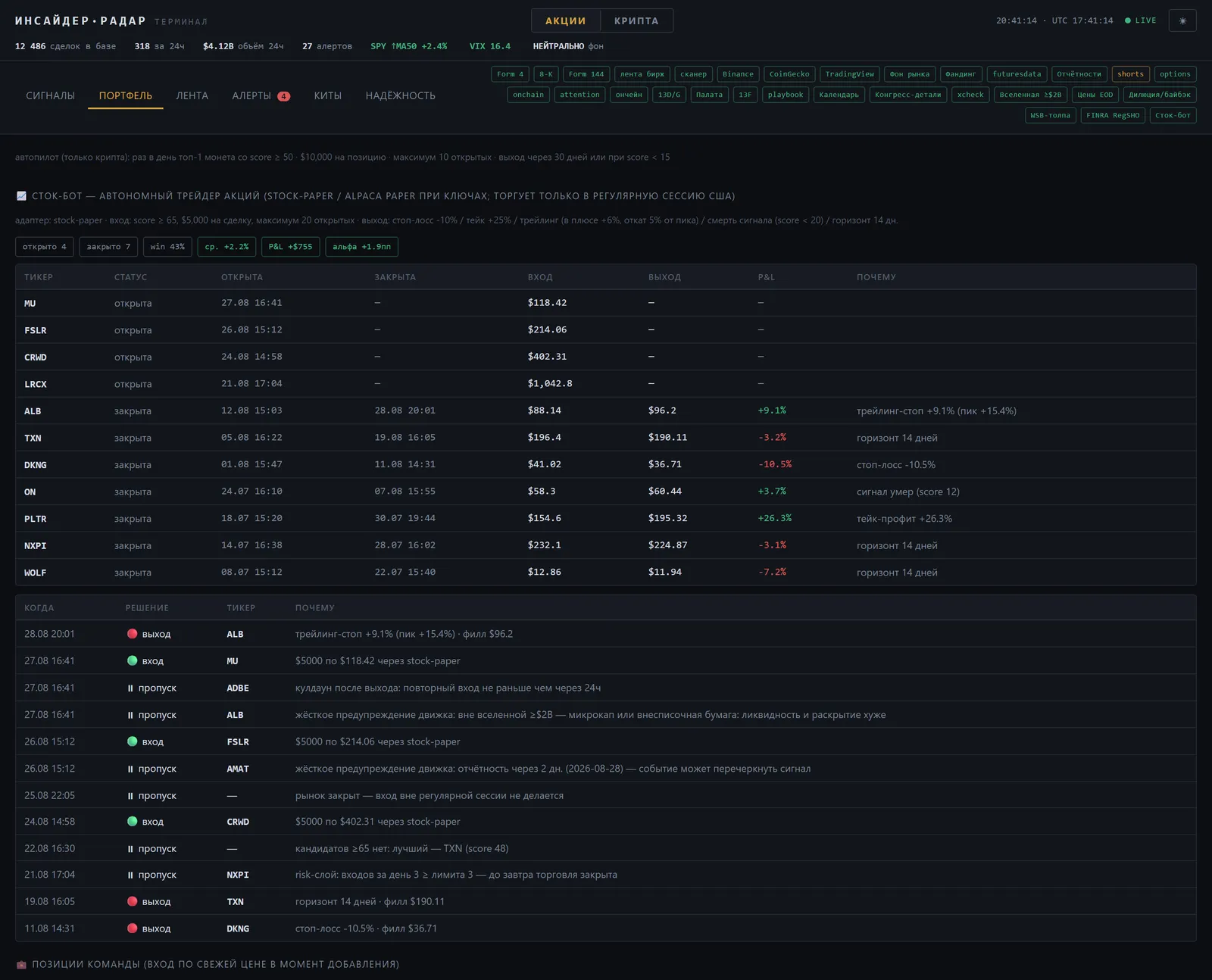The width and height of the screenshot is (1212, 980).
Task: Click the 'открыто 4' stat chip
Action: [x=45, y=247]
